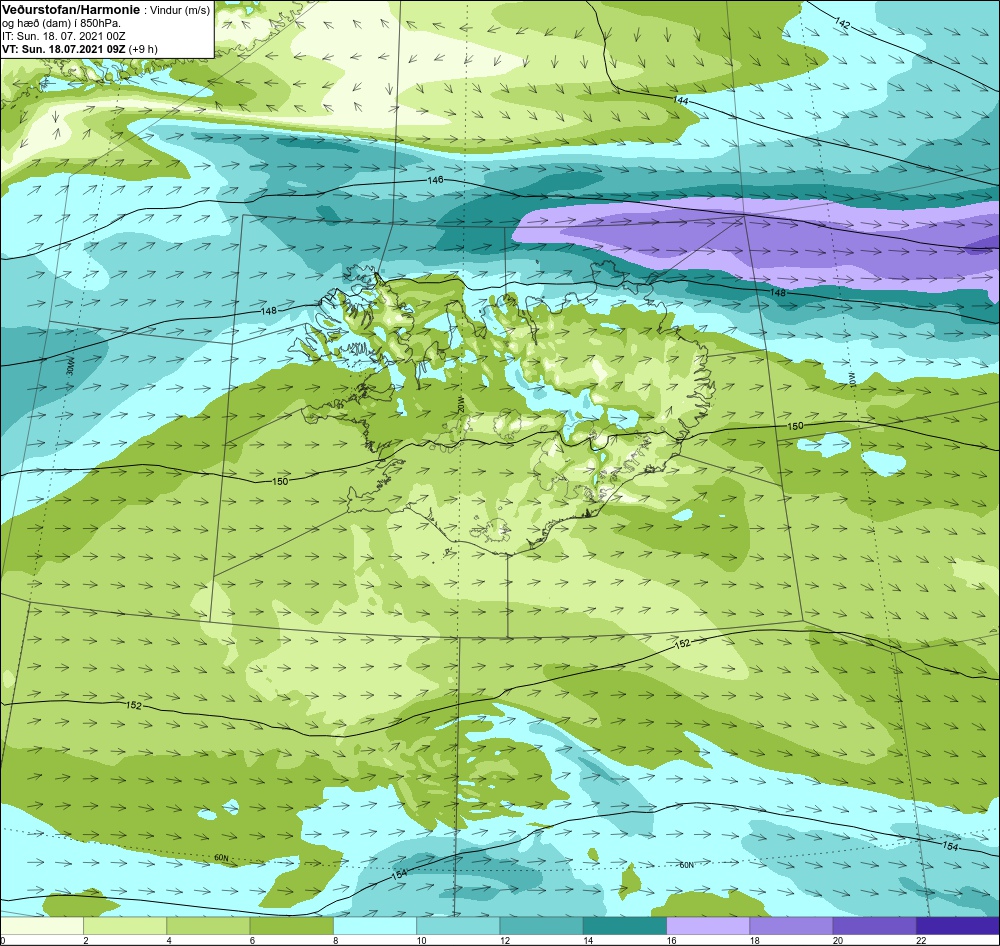Viewport: 1000px width, 946px height.
Task: Click the '60N' latitude label on the right
Action: [x=686, y=865]
